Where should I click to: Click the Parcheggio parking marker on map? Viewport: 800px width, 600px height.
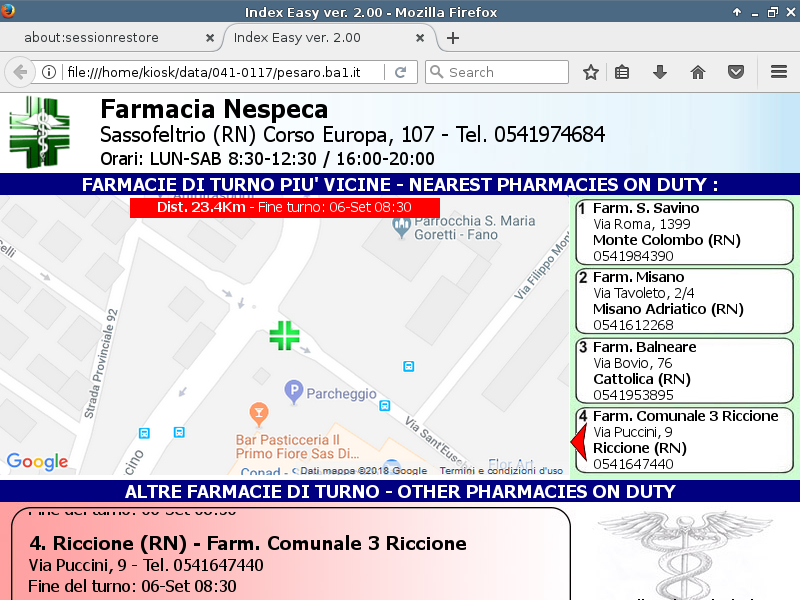[294, 388]
